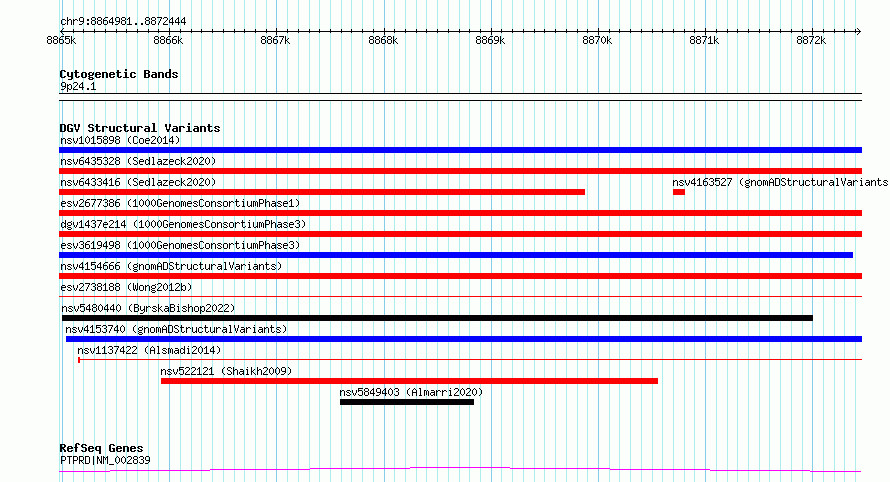Click nsv4163527 gnomAD variant label
This screenshot has width=890, height=482.
click(x=780, y=182)
